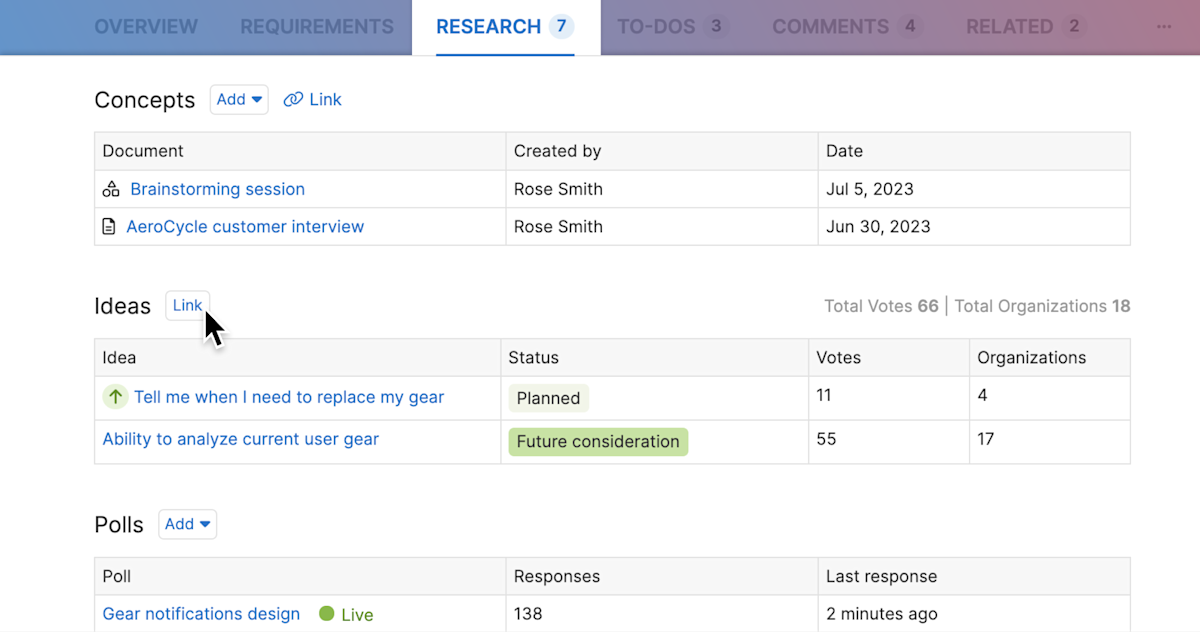Open the ellipsis overflow menu at the tab bar end
Image resolution: width=1200 pixels, height=632 pixels.
[x=1163, y=27]
